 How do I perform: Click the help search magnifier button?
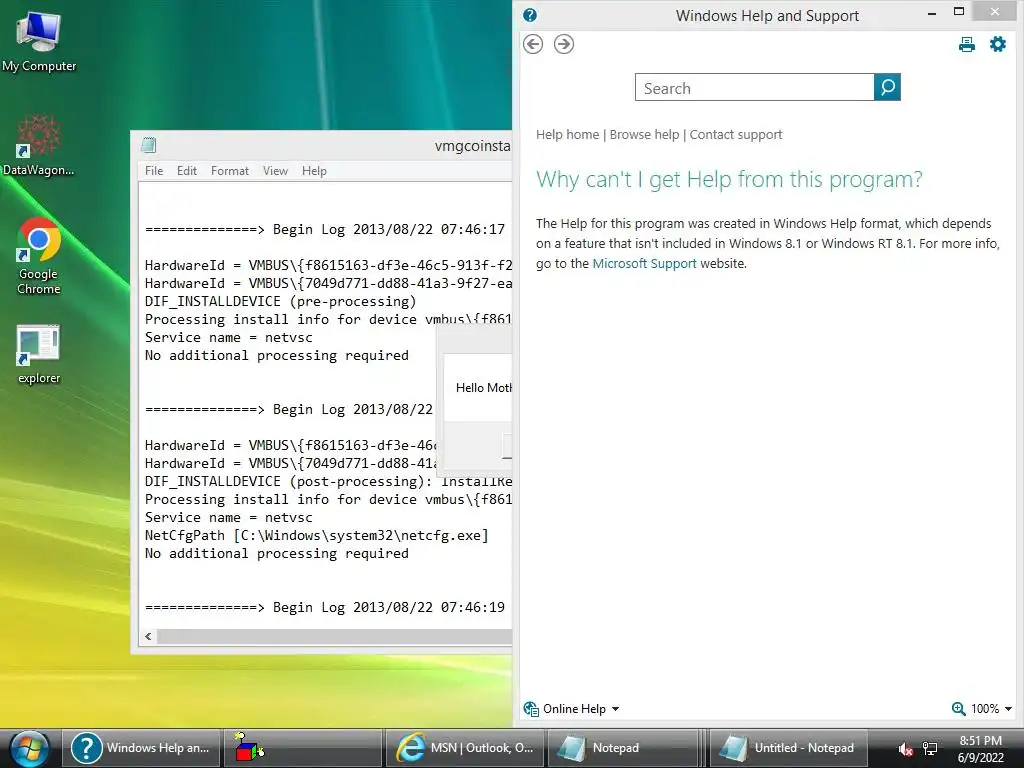[x=887, y=87]
